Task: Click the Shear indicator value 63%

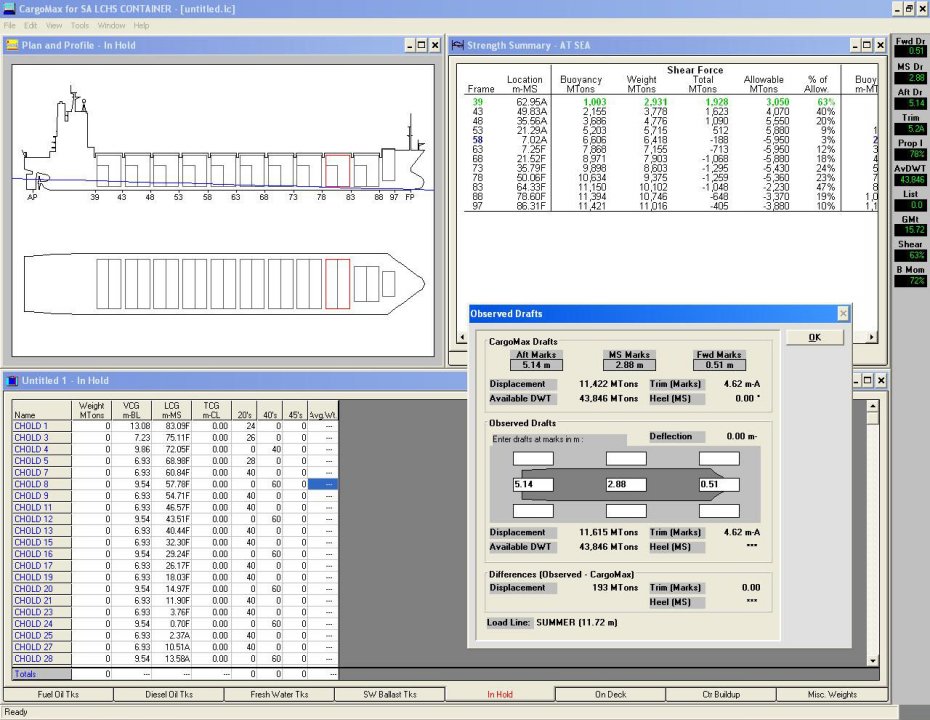Action: pos(910,256)
